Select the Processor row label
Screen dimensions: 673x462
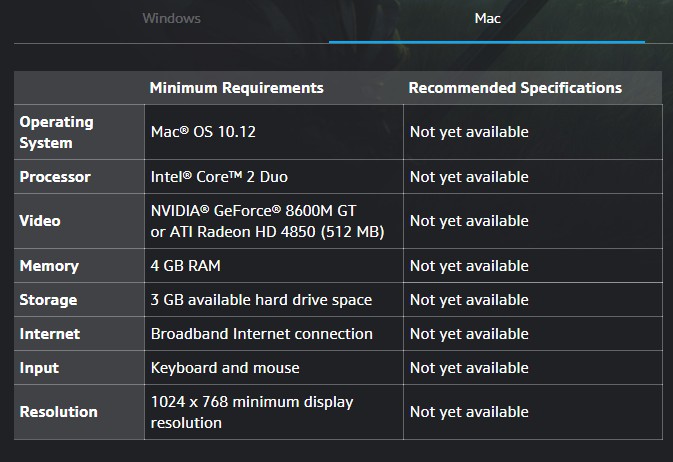(55, 177)
